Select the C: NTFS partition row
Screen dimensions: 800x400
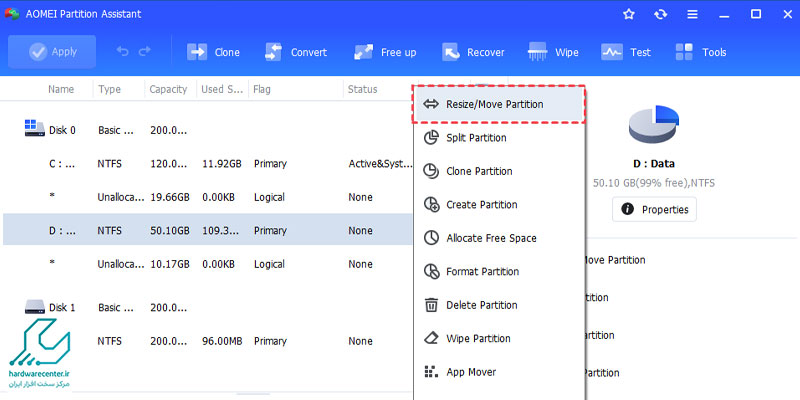pyautogui.click(x=200, y=163)
